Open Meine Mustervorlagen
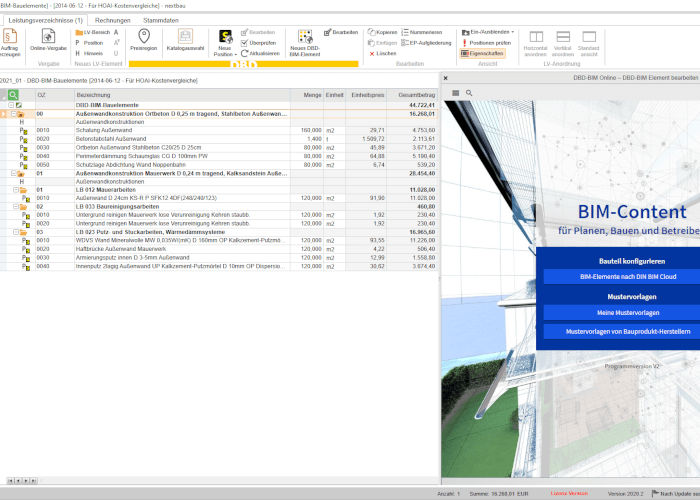This screenshot has height=500, width=700. (x=628, y=312)
